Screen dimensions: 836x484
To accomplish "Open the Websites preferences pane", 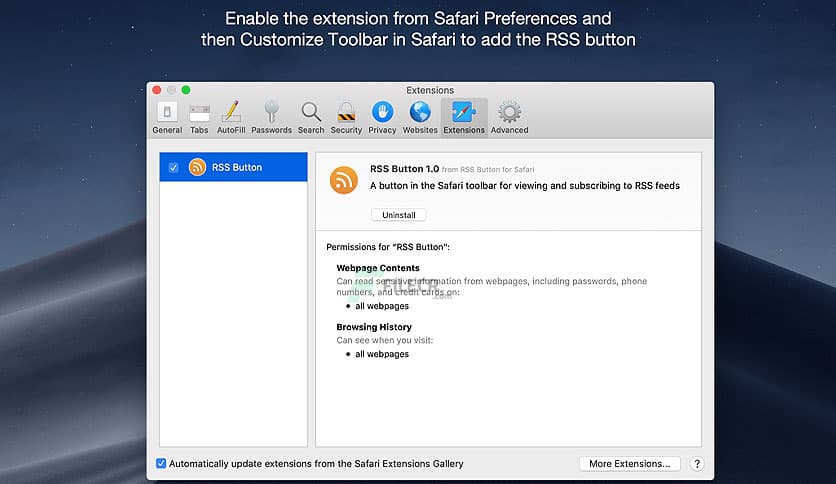I will tap(420, 118).
